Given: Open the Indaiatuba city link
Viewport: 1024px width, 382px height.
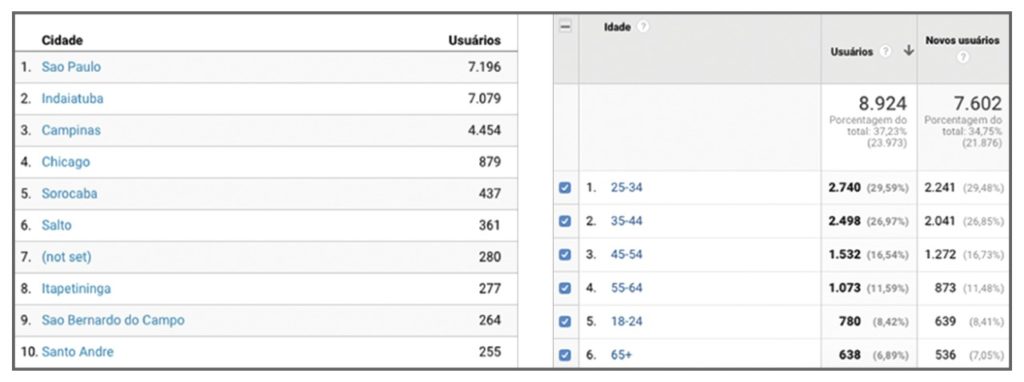Looking at the screenshot, I should click(x=72, y=99).
